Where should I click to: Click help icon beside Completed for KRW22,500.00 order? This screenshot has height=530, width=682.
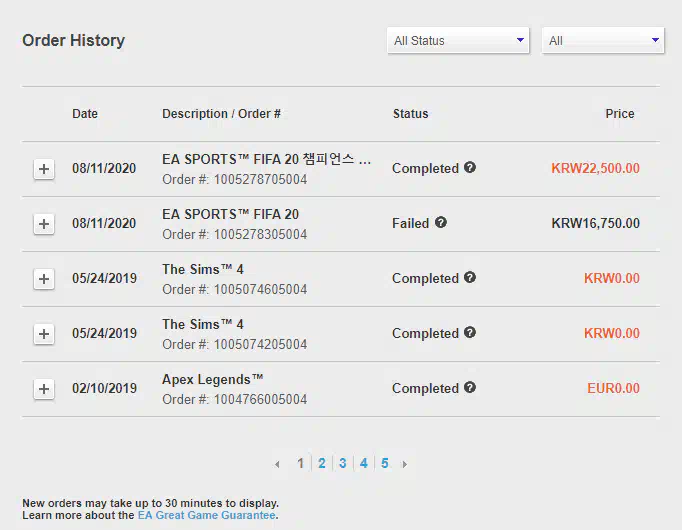[470, 167]
